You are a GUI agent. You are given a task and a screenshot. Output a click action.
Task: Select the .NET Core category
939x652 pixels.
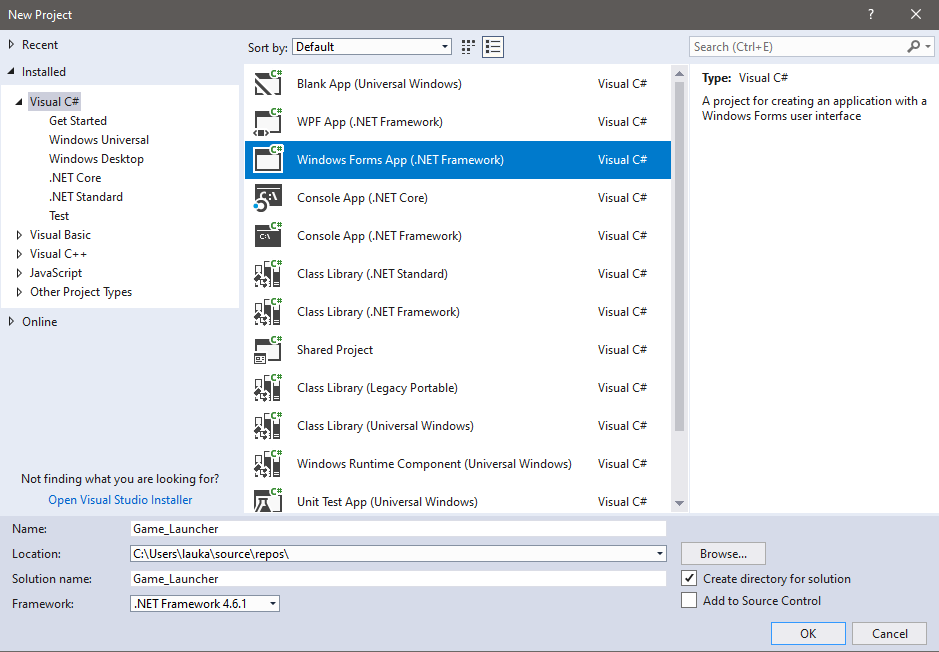click(x=75, y=178)
